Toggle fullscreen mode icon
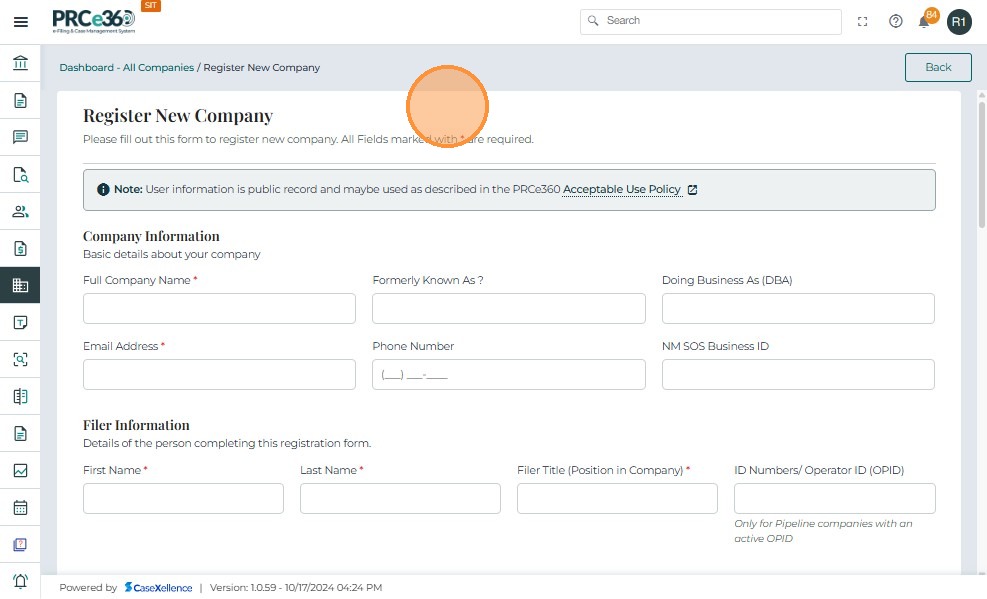This screenshot has height=599, width=987. click(863, 21)
